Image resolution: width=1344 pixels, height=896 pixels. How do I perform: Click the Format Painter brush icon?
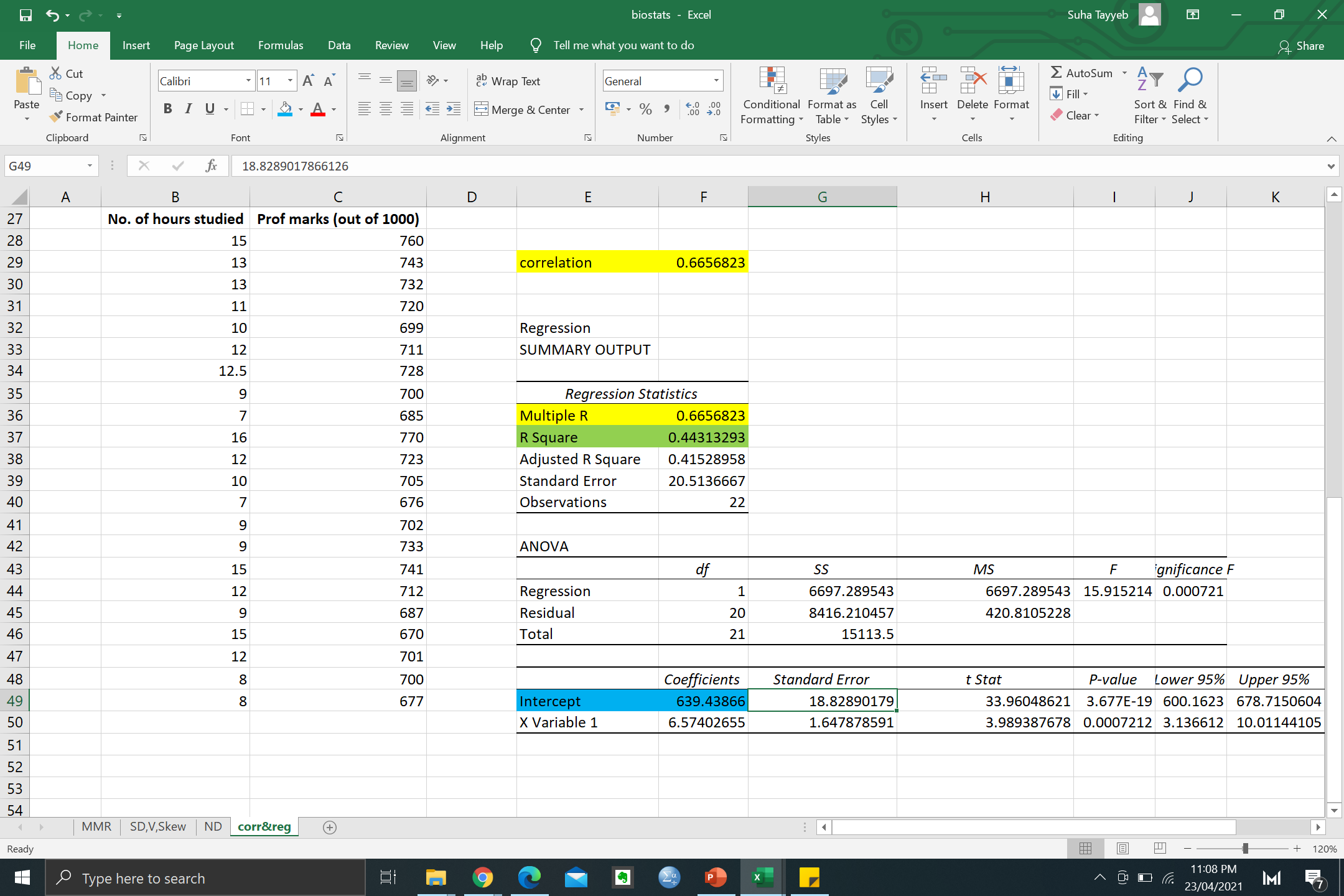pyautogui.click(x=56, y=116)
